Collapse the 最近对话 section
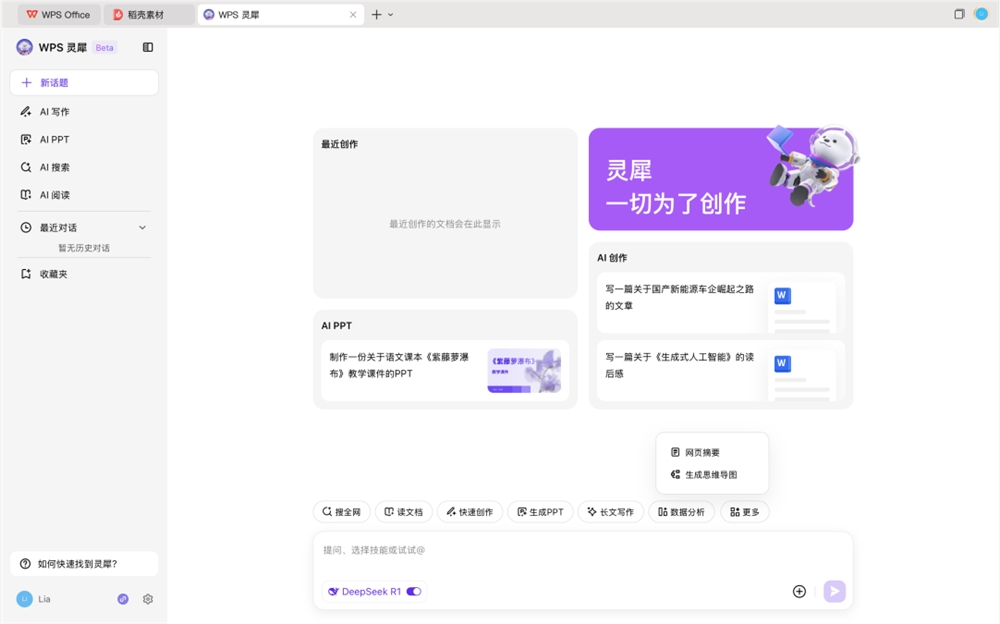Image resolution: width=1000 pixels, height=624 pixels. coord(143,226)
